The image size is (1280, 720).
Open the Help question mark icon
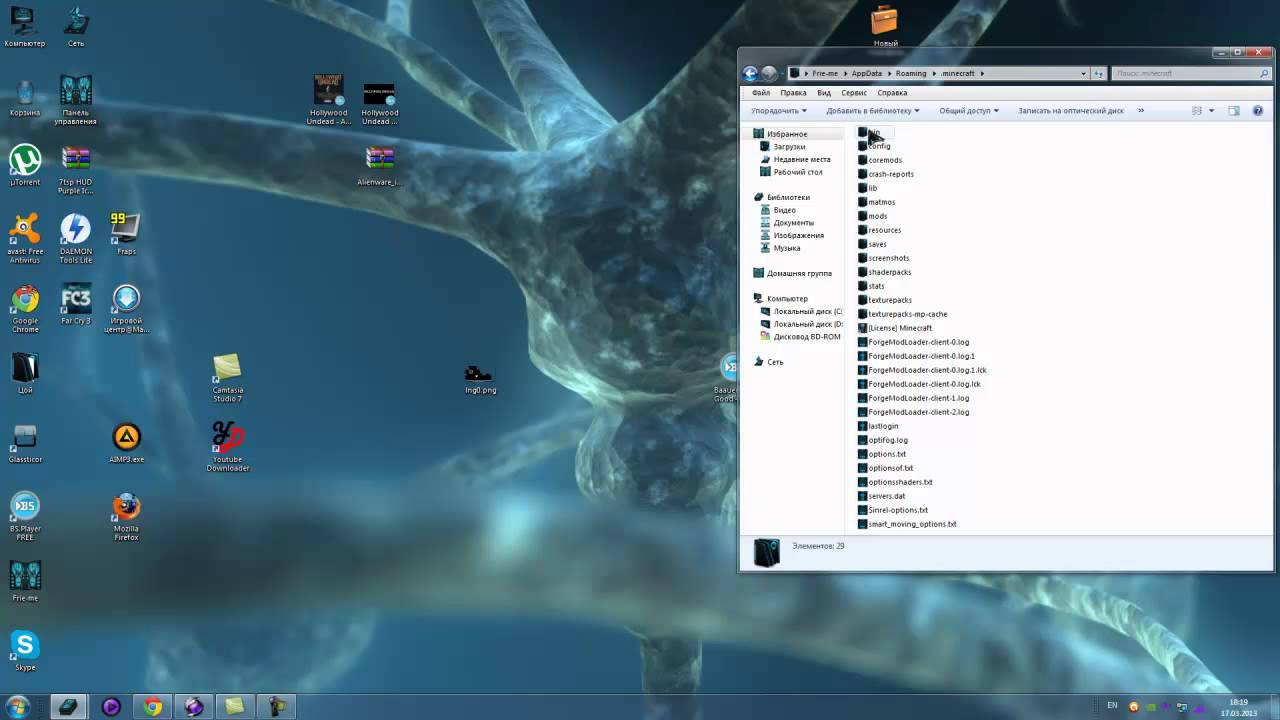point(1258,111)
